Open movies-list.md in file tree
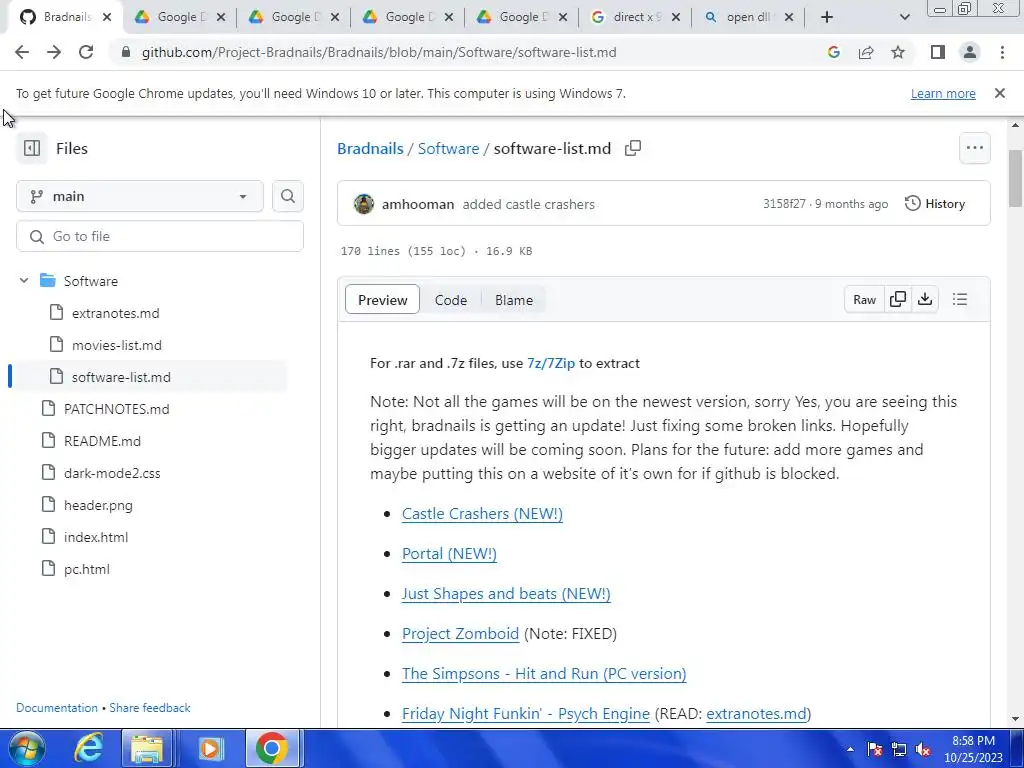Viewport: 1024px width, 768px height. tap(117, 345)
